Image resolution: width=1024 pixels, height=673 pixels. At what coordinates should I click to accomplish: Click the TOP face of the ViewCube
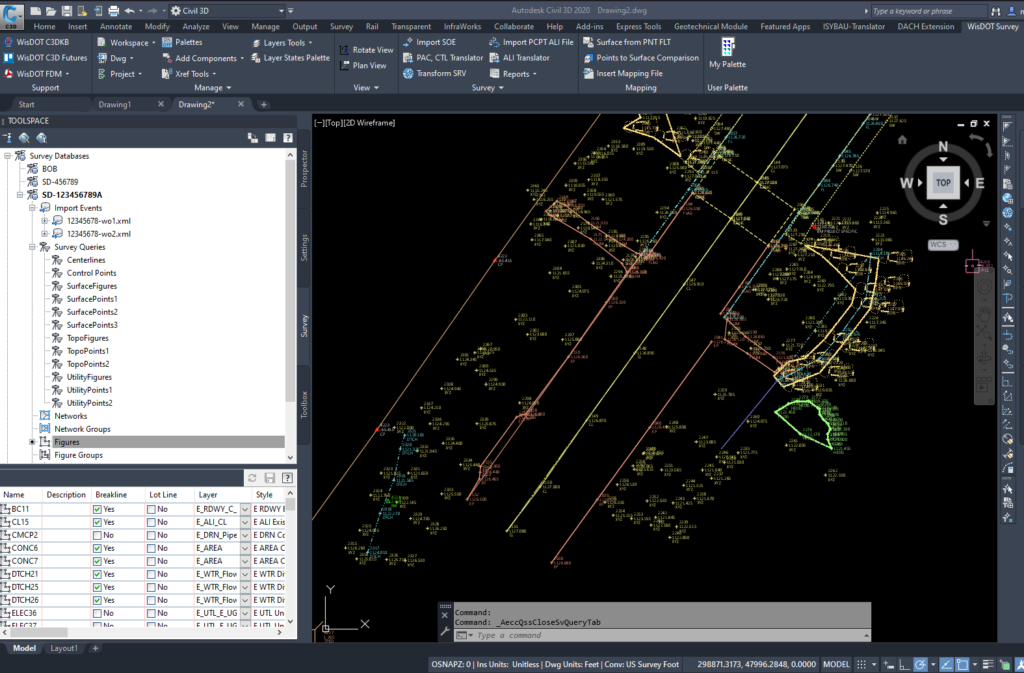coord(943,183)
